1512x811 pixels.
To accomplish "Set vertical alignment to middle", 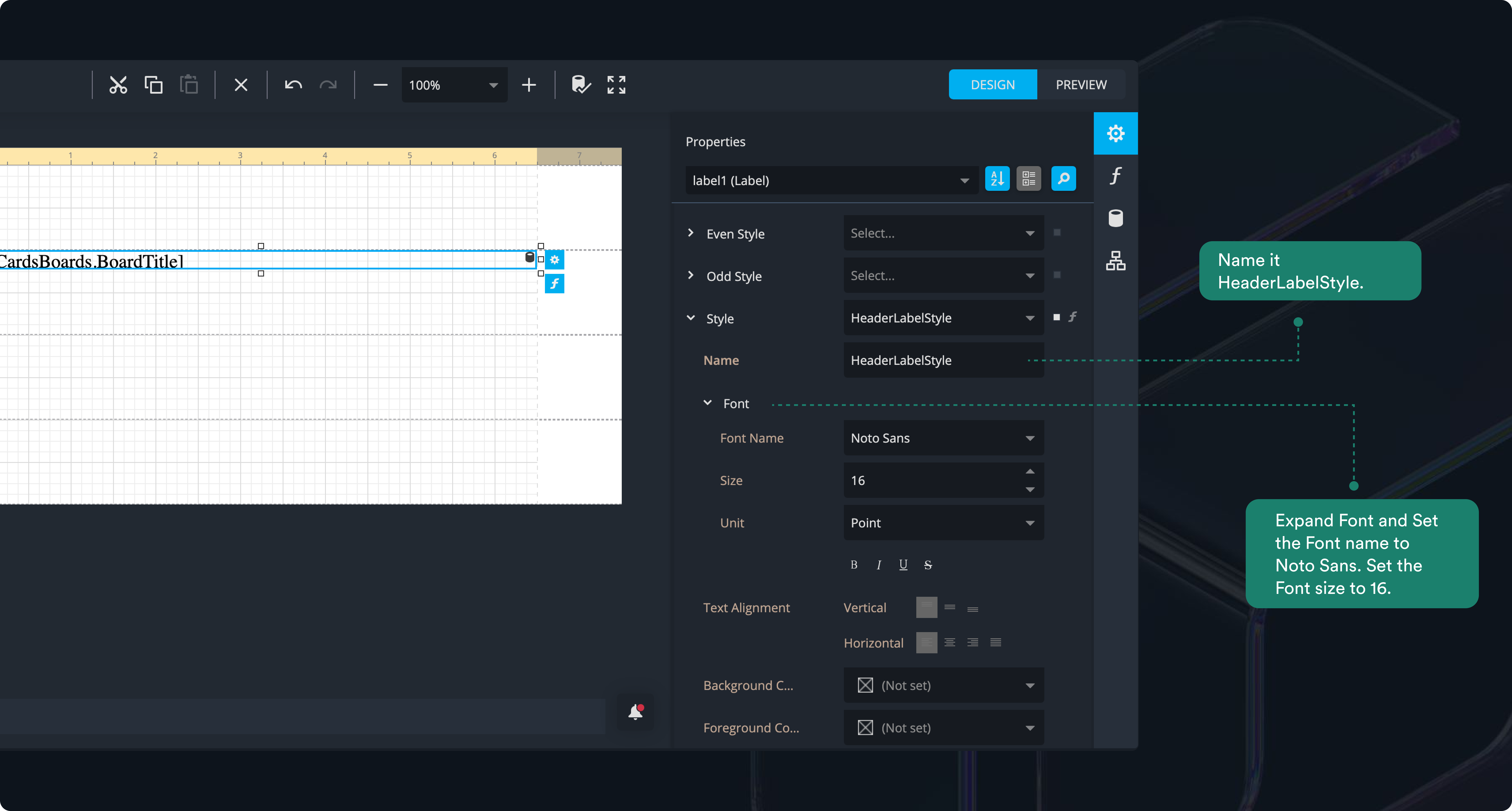I will tap(950, 607).
